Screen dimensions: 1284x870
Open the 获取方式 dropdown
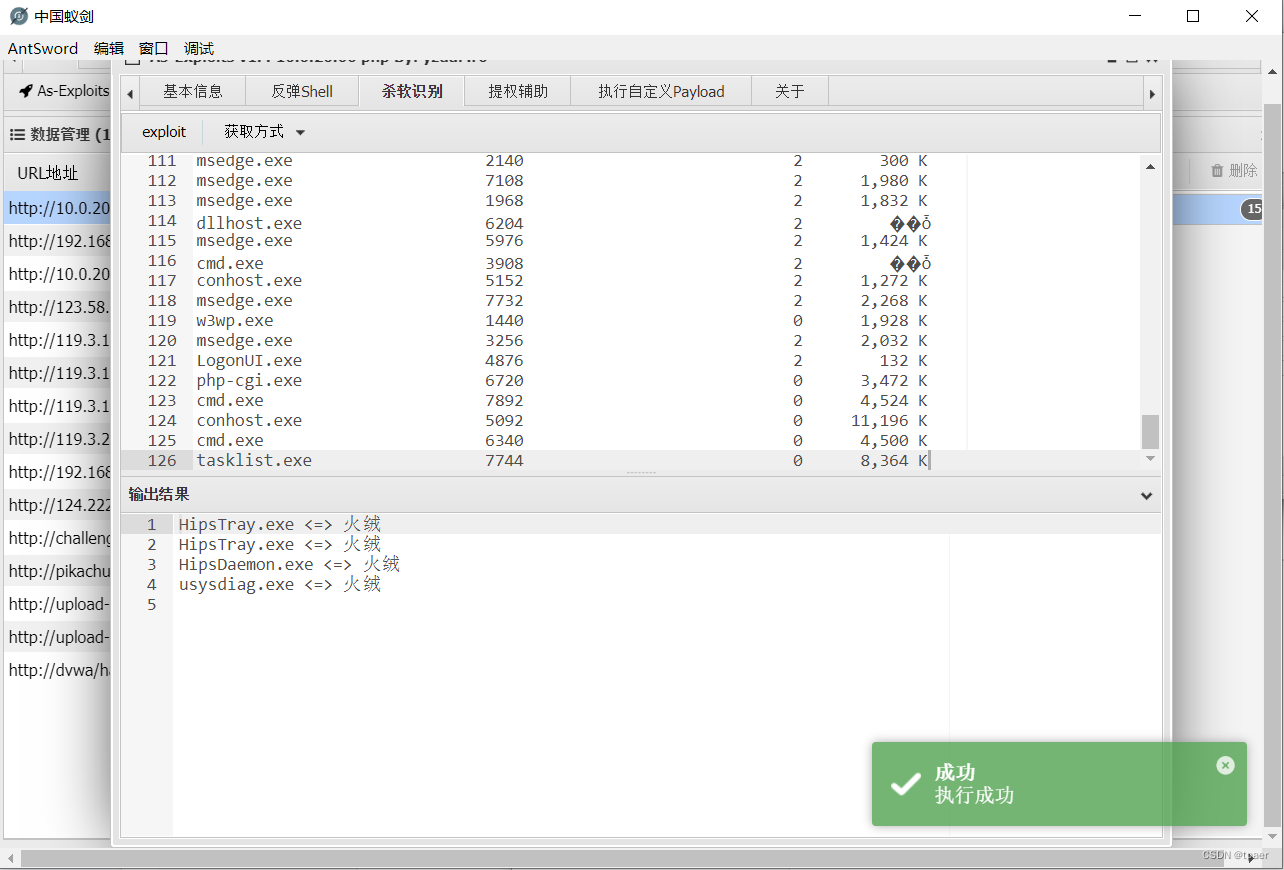click(264, 132)
